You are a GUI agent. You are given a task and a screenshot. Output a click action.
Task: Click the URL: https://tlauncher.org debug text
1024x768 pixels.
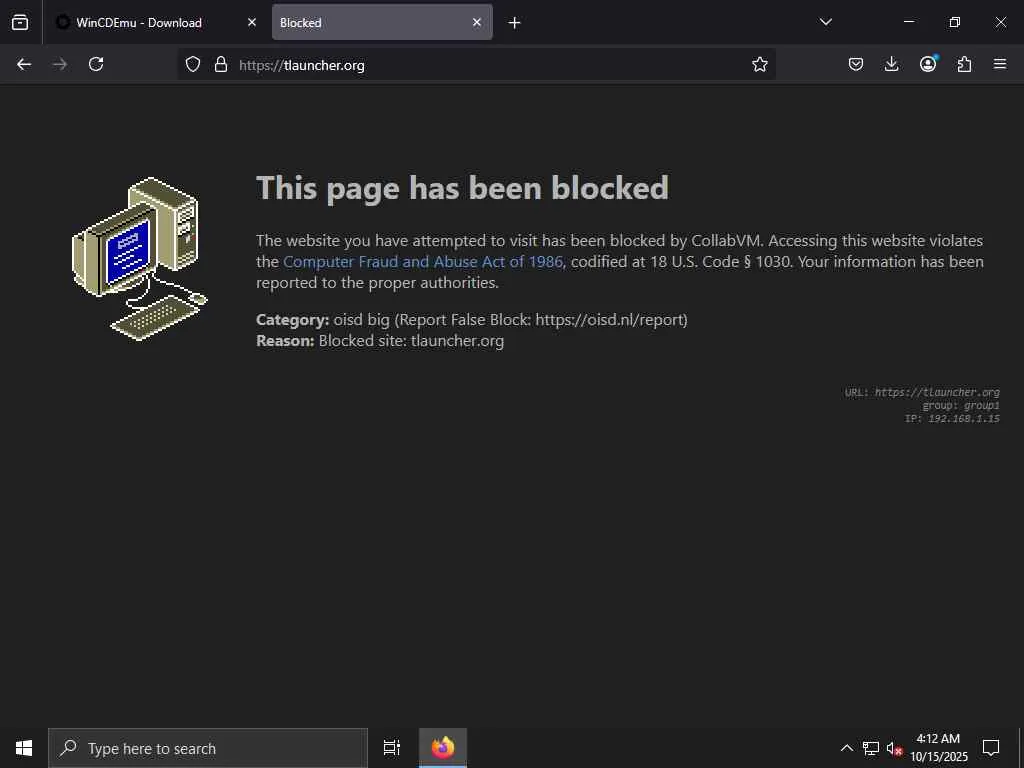922,392
